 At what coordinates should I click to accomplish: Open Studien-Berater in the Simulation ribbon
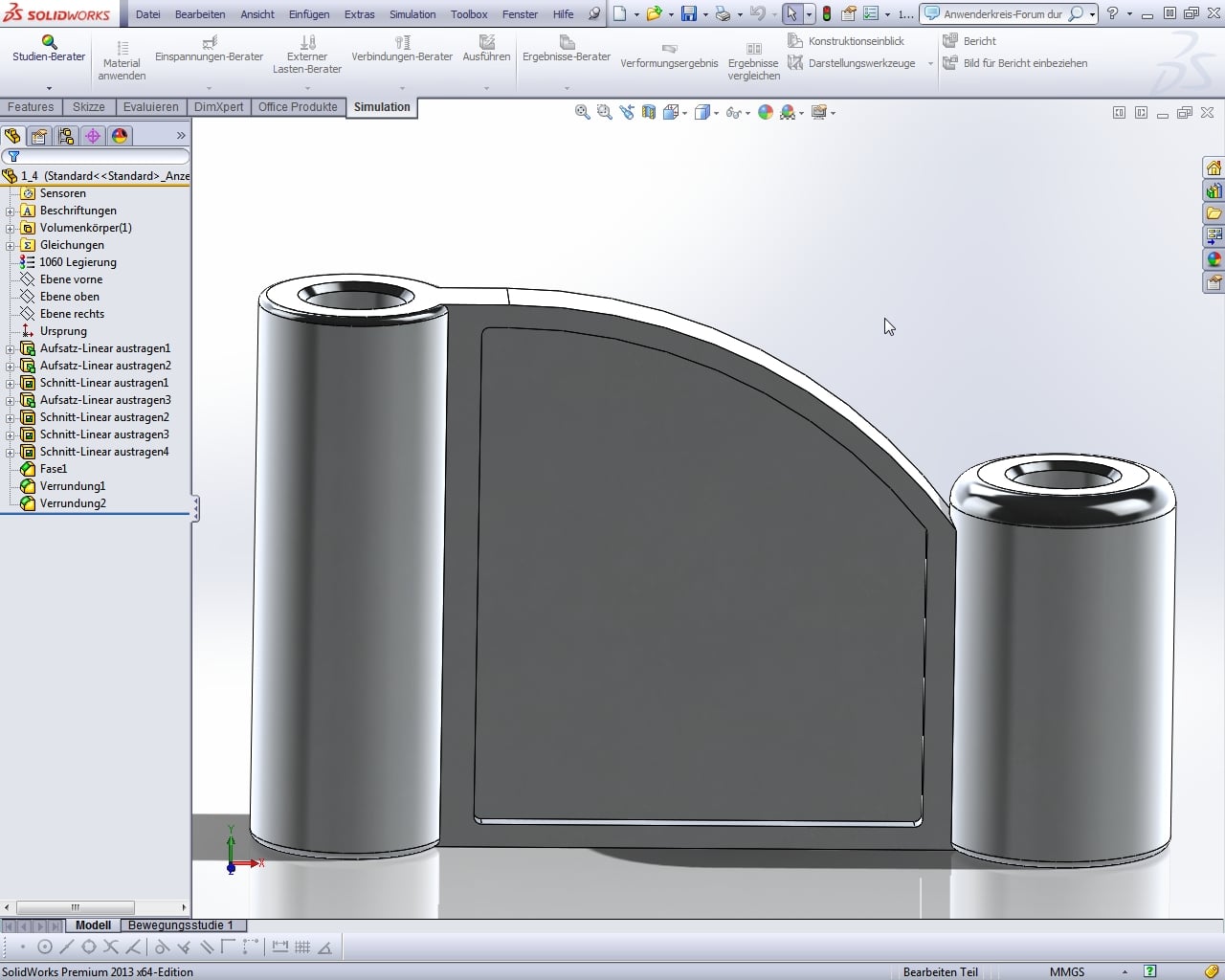(x=49, y=49)
